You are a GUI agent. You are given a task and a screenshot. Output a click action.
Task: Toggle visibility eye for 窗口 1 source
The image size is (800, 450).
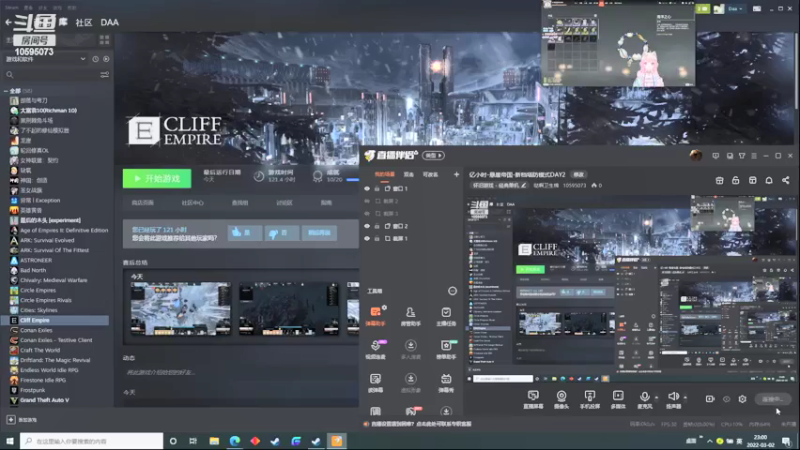(367, 189)
